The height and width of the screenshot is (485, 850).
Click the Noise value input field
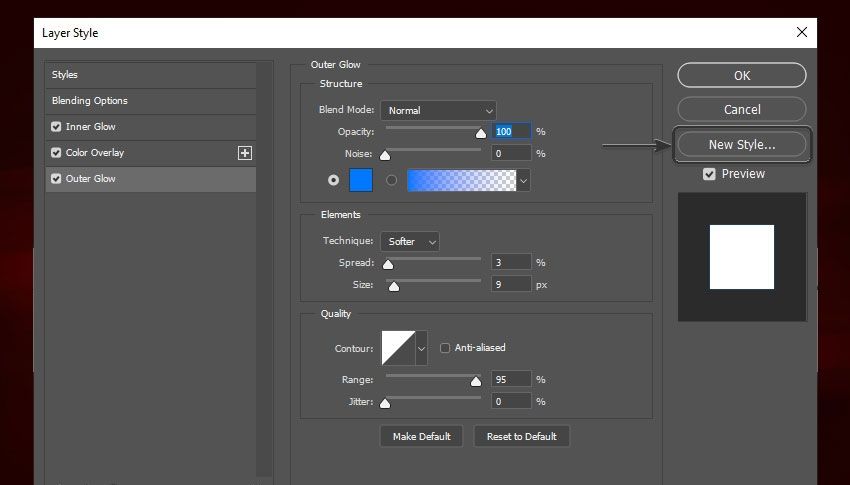coord(511,154)
